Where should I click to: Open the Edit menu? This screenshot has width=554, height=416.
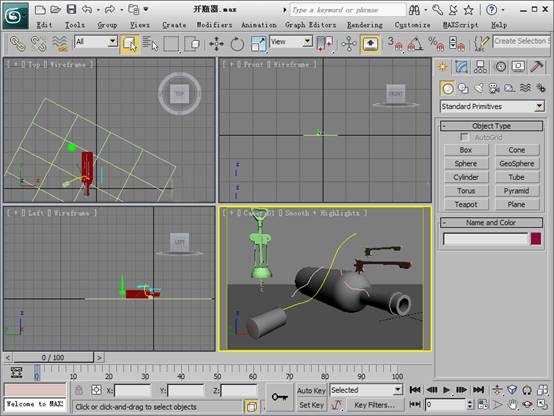[45, 25]
